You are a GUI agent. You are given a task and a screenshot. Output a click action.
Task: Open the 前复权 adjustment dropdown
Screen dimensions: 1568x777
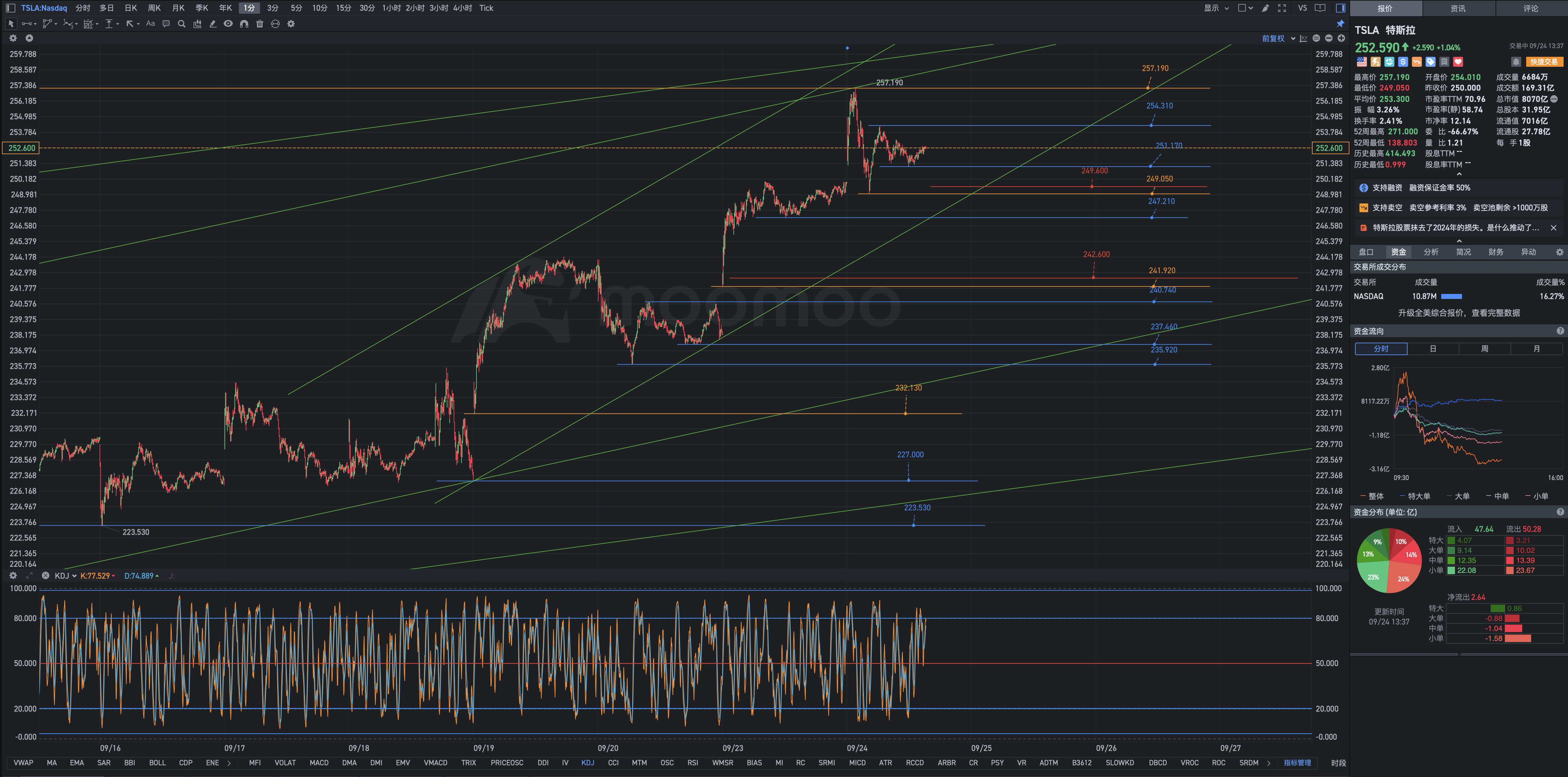tap(1278, 38)
